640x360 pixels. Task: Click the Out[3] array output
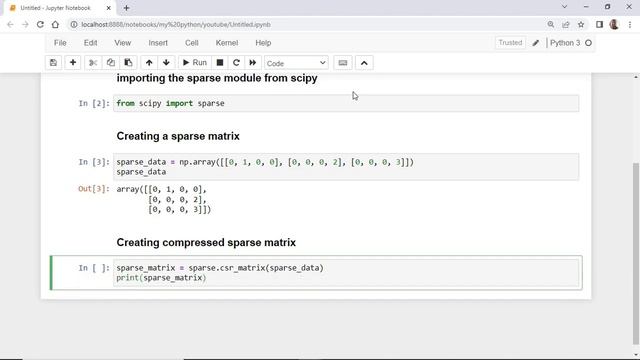coord(164,200)
